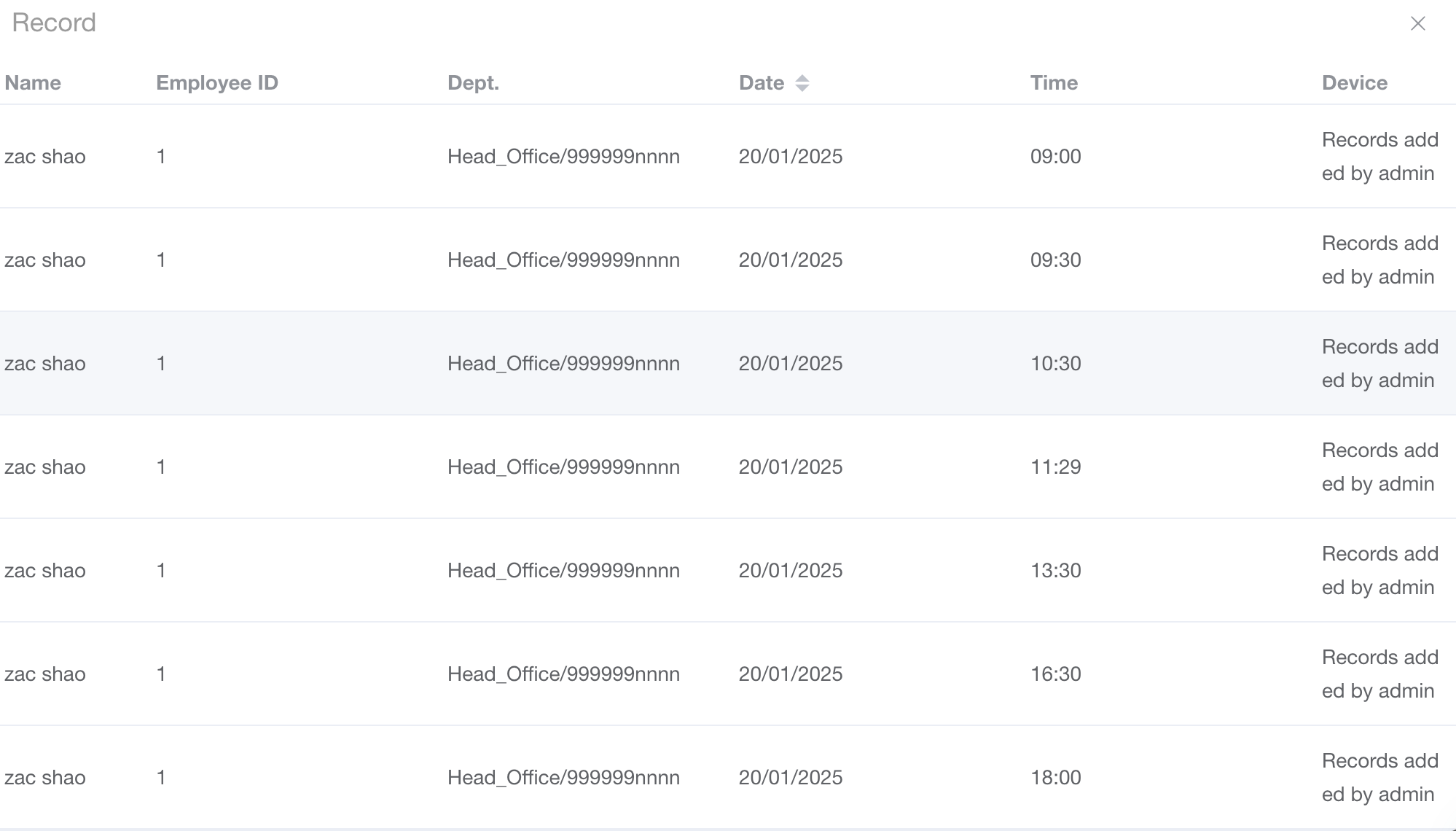Click the device cell in 16:30 row
1456x831 pixels.
point(1379,674)
